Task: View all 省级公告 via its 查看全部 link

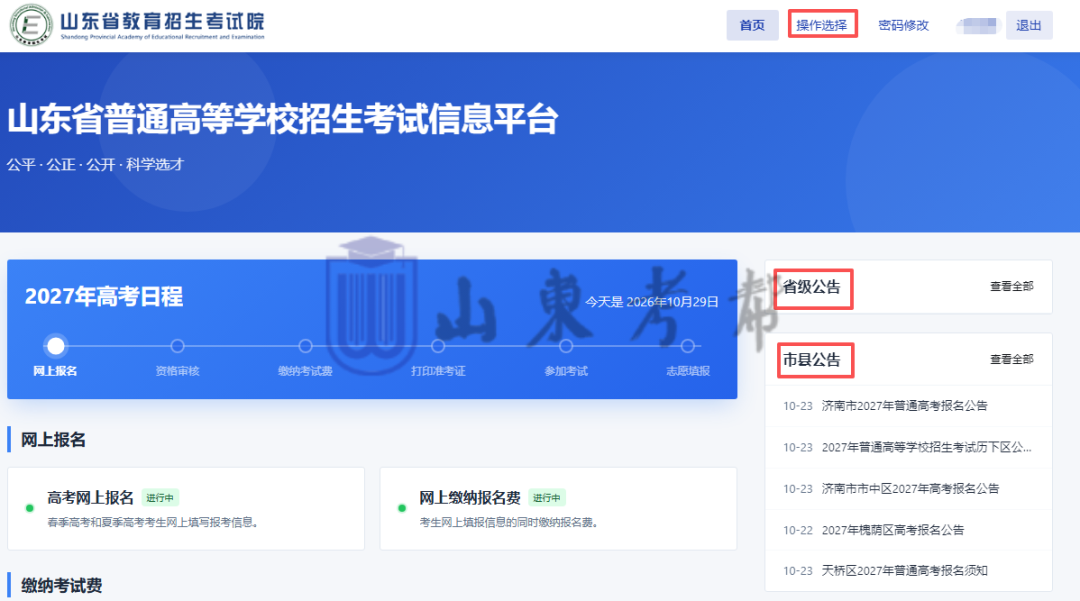Action: point(1012,286)
